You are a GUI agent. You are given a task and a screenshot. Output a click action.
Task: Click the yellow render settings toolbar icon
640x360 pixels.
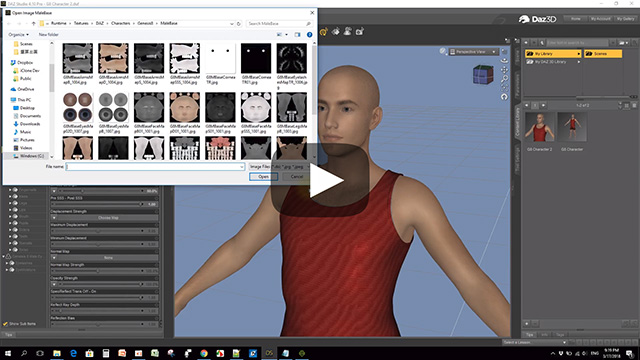[324, 31]
